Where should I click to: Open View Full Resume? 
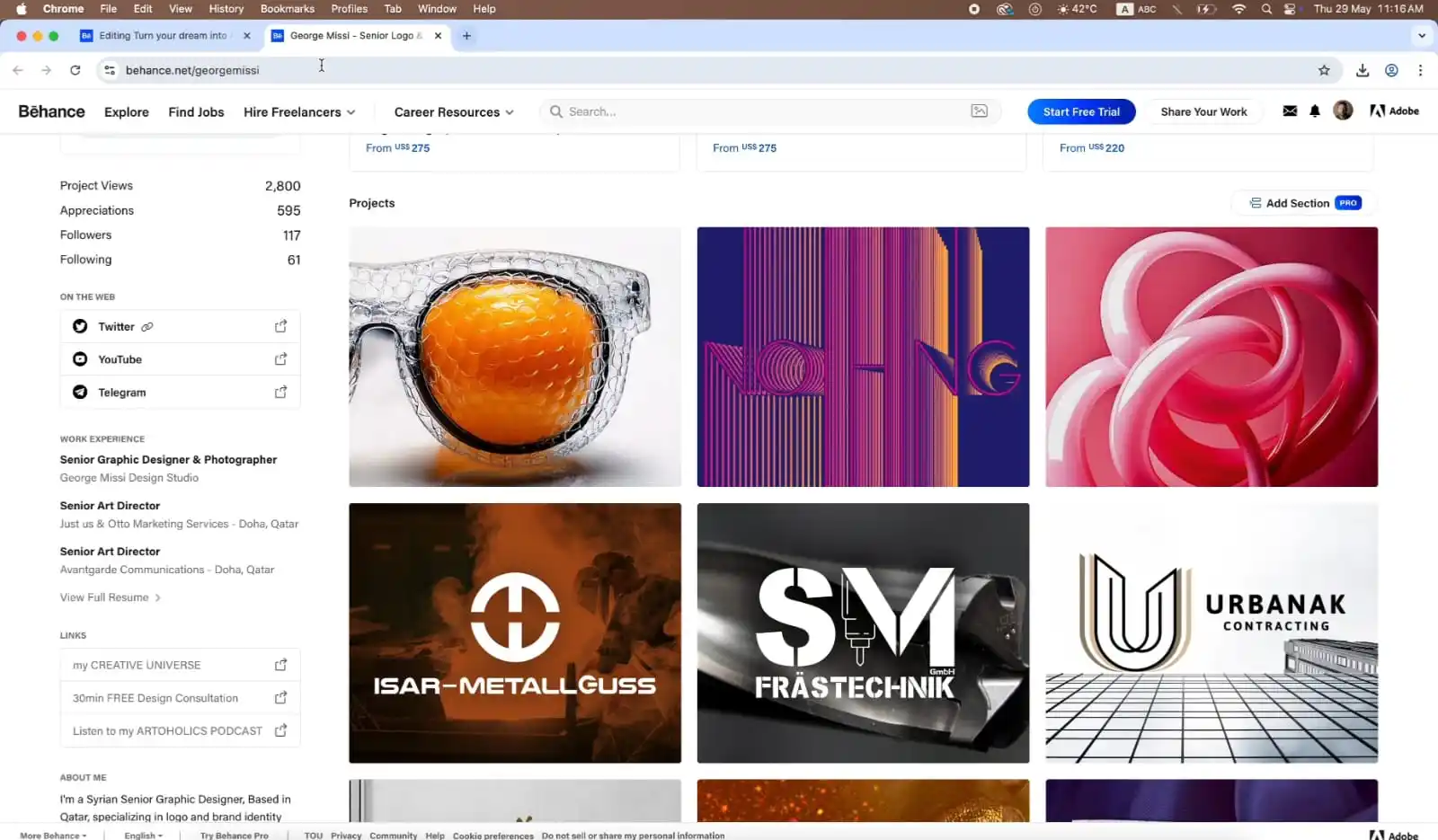[x=110, y=597]
